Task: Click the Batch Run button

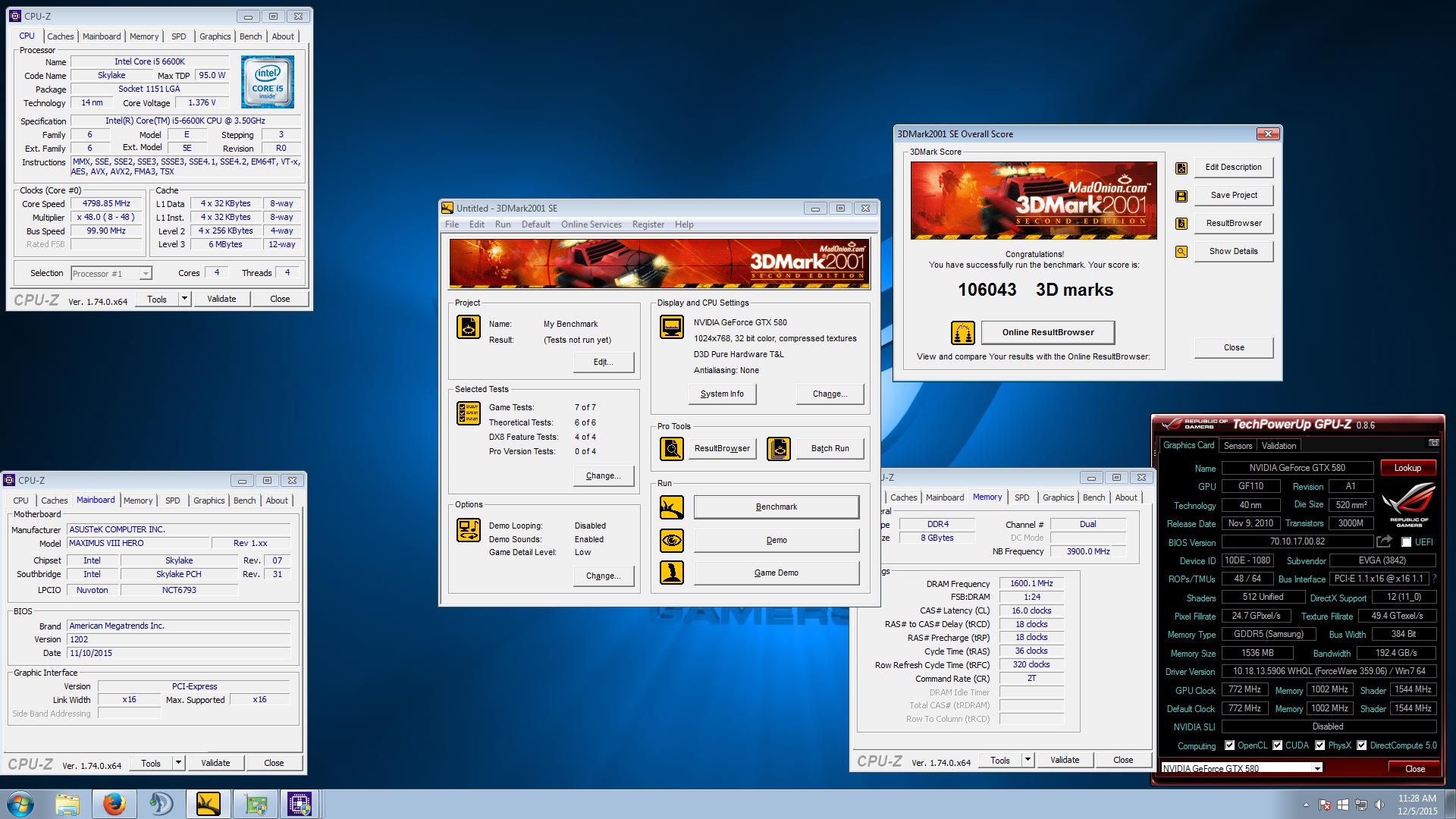Action: pos(830,449)
